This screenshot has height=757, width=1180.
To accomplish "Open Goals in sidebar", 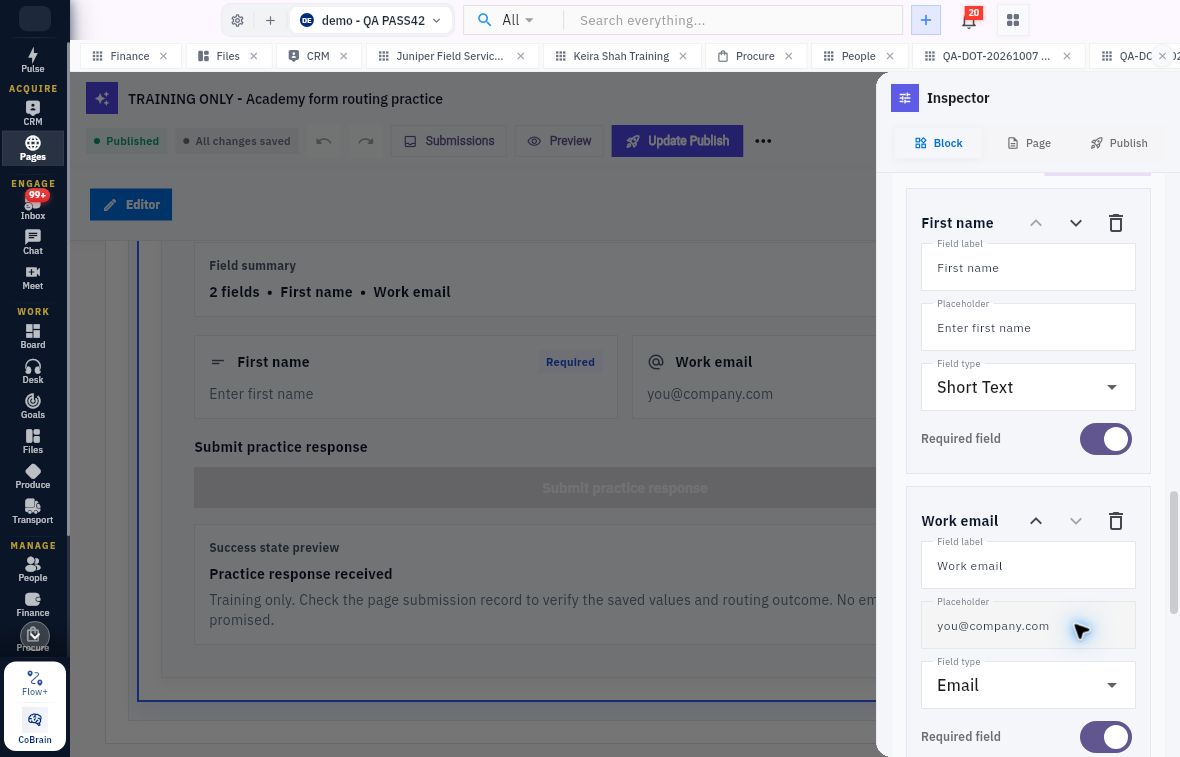I will point(32,406).
